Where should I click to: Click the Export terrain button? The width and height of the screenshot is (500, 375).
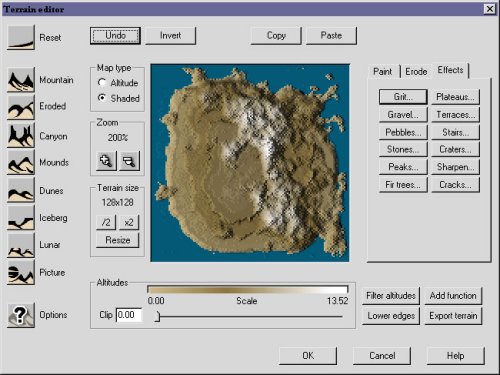453,316
